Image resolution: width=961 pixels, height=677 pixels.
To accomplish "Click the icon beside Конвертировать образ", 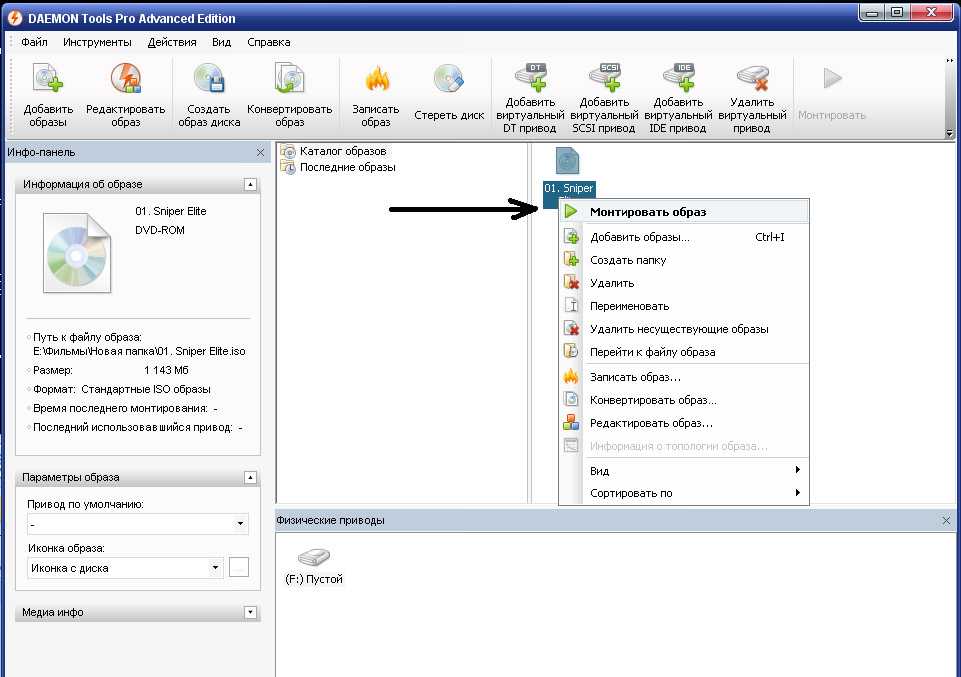I will tap(571, 399).
